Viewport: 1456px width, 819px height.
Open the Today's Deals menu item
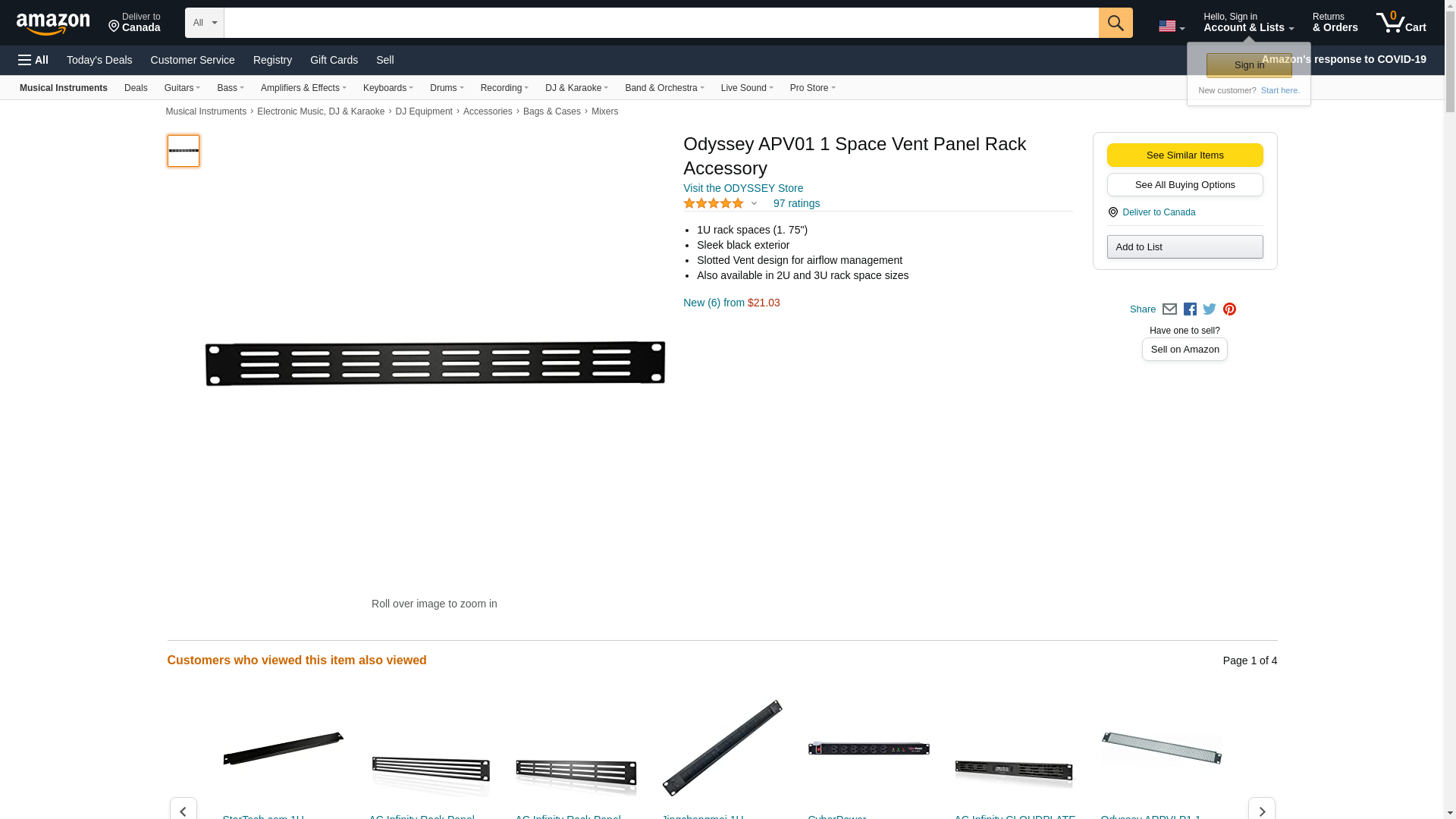99,60
